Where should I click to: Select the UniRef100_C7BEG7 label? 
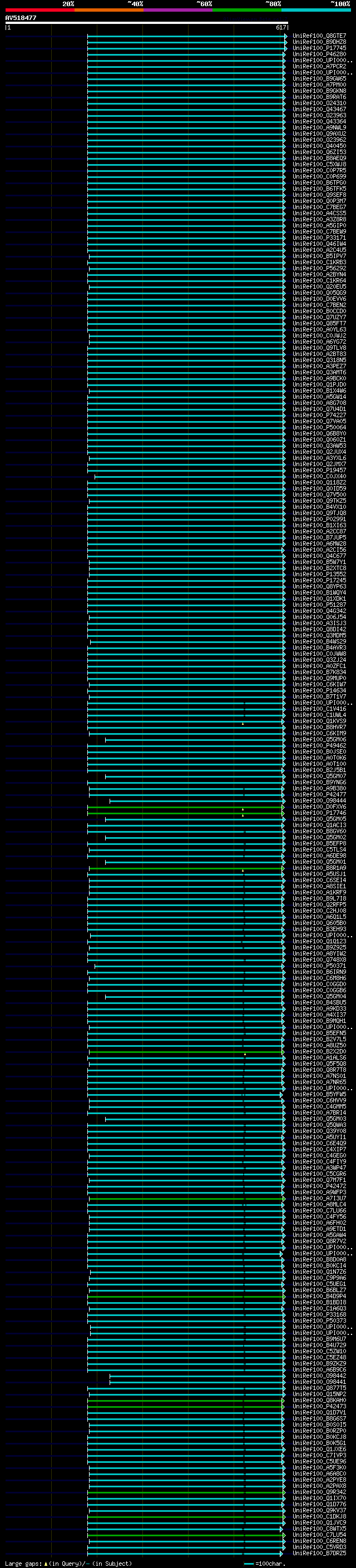click(x=319, y=207)
